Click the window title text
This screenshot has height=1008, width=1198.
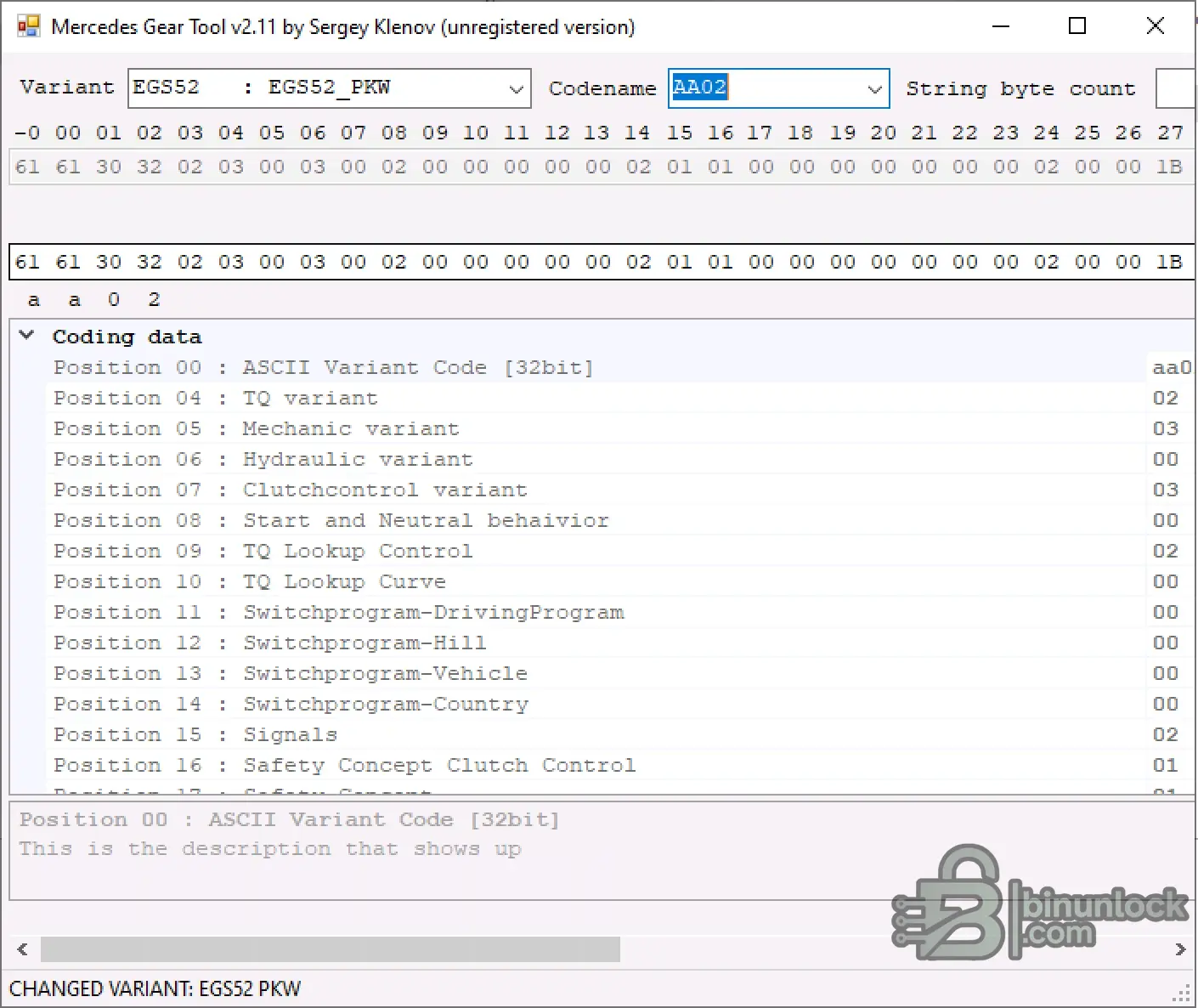click(343, 26)
